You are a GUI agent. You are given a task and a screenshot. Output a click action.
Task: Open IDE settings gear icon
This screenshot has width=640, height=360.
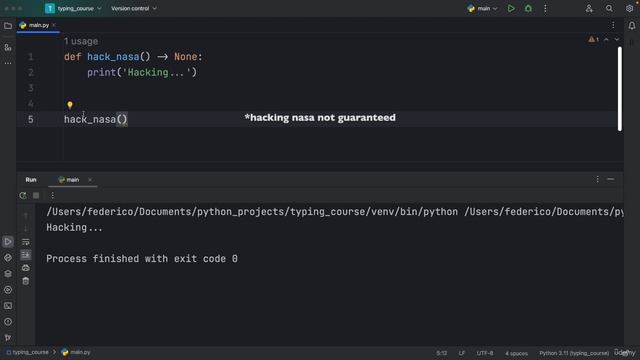[x=629, y=8]
